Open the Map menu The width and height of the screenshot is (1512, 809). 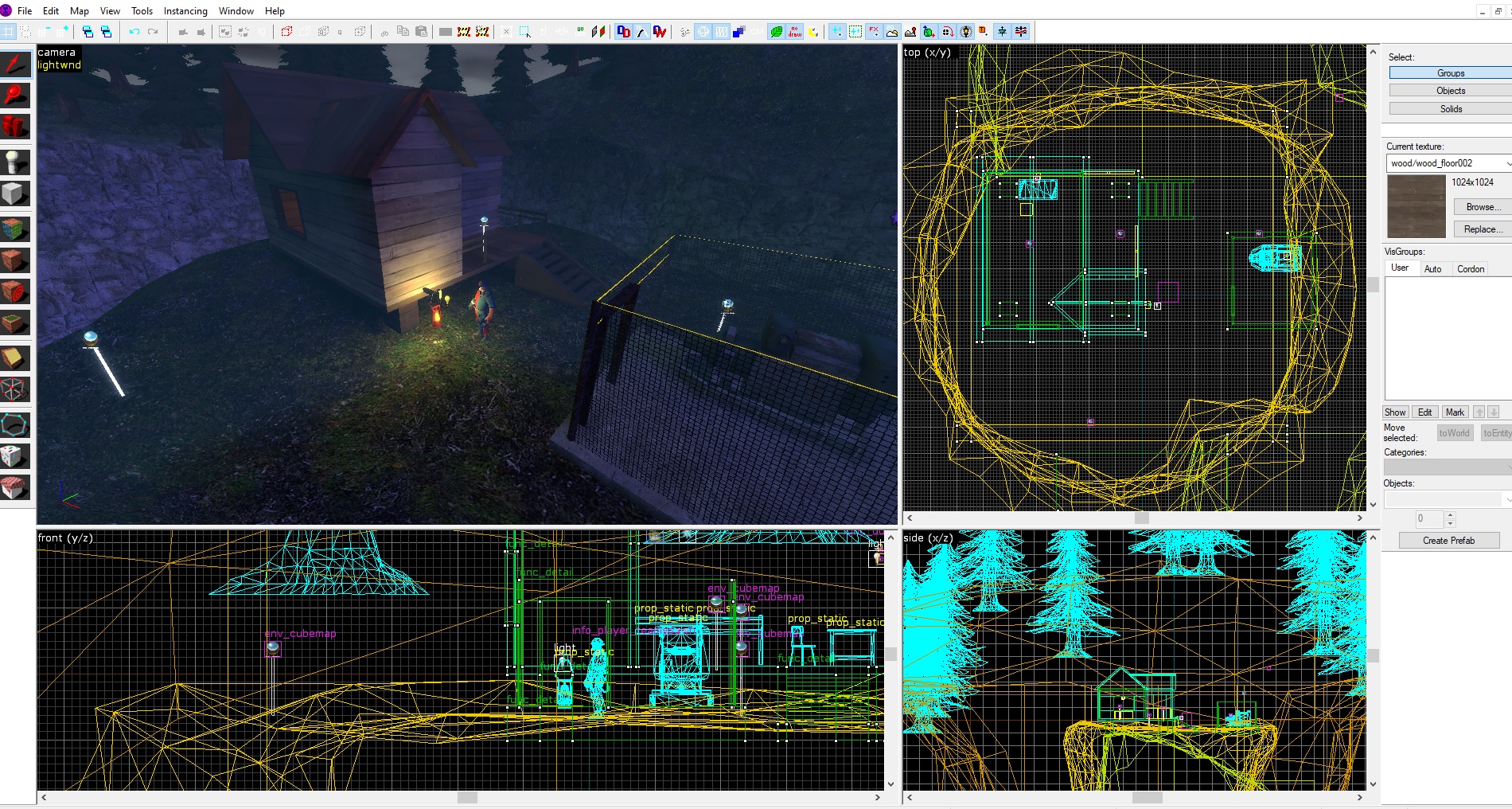(x=80, y=11)
